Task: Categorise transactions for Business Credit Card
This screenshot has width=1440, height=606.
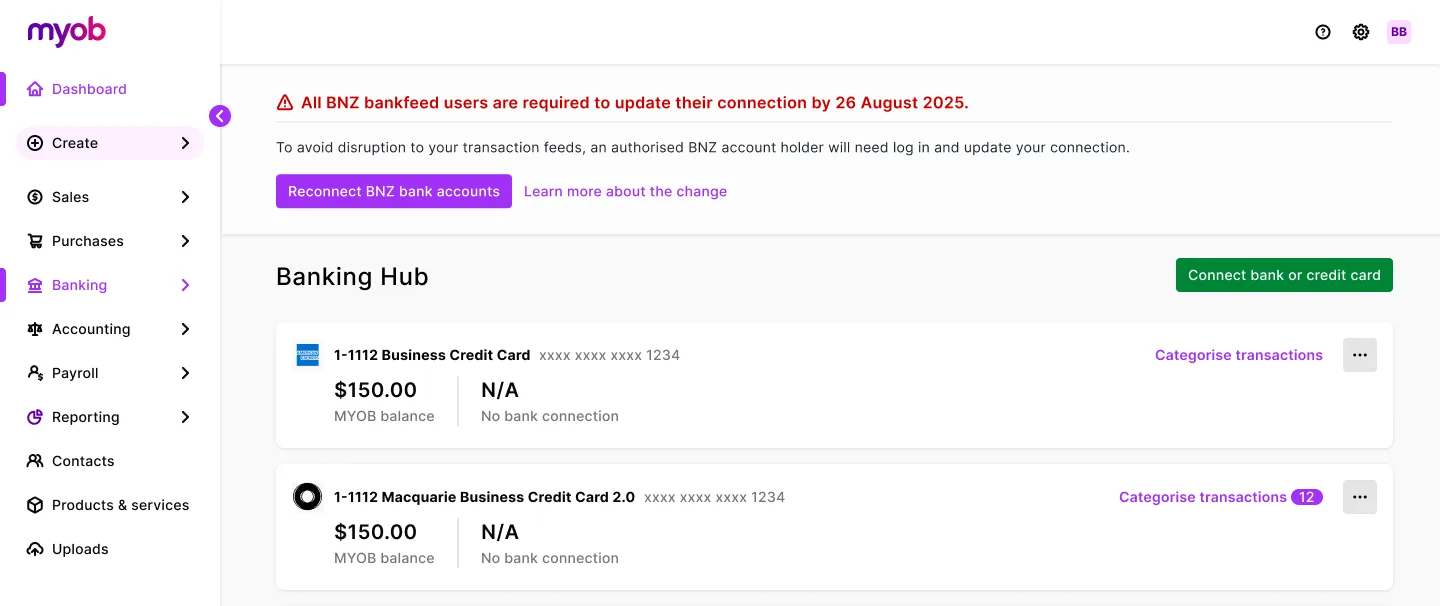Action: click(1239, 355)
